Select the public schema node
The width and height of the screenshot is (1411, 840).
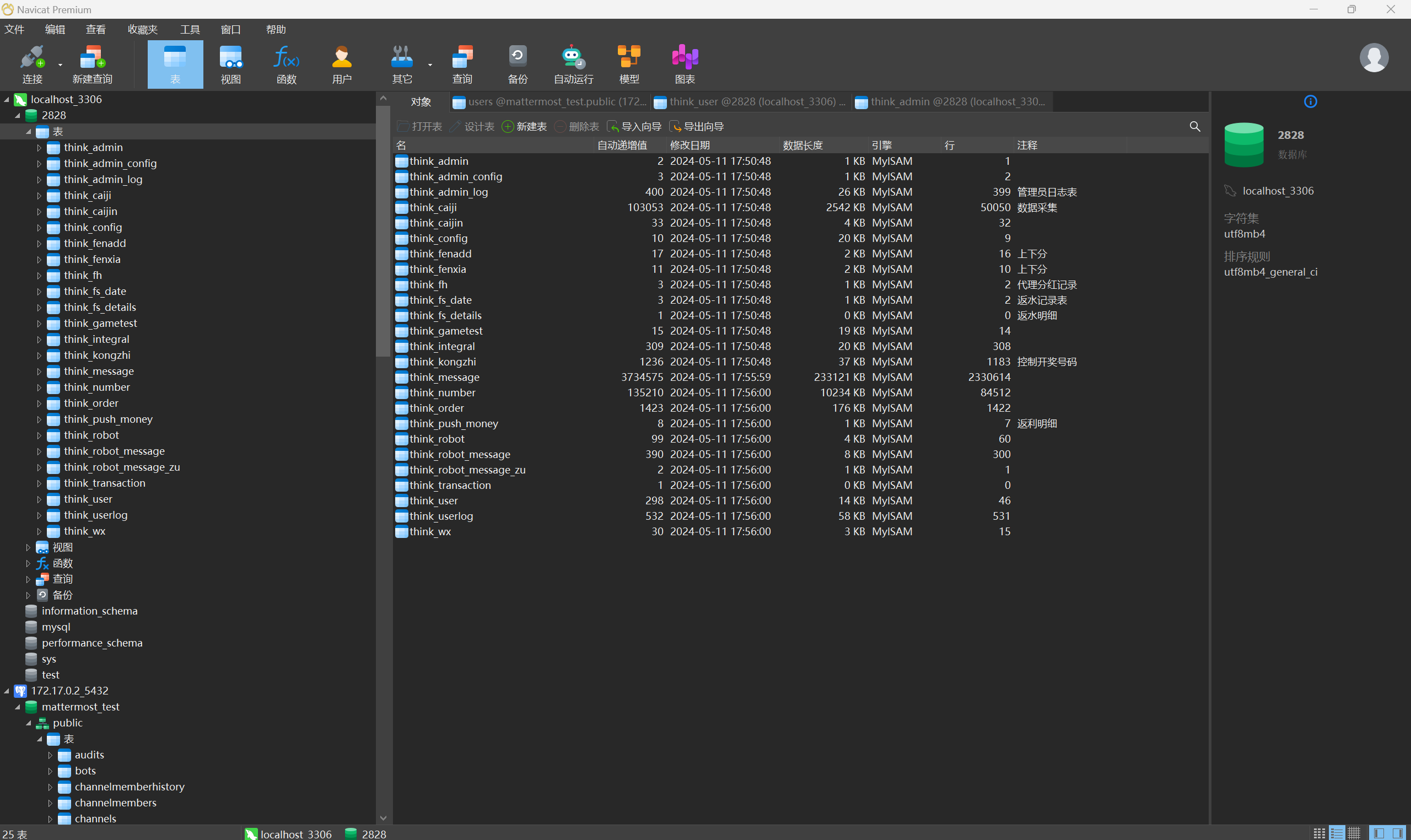coord(67,723)
